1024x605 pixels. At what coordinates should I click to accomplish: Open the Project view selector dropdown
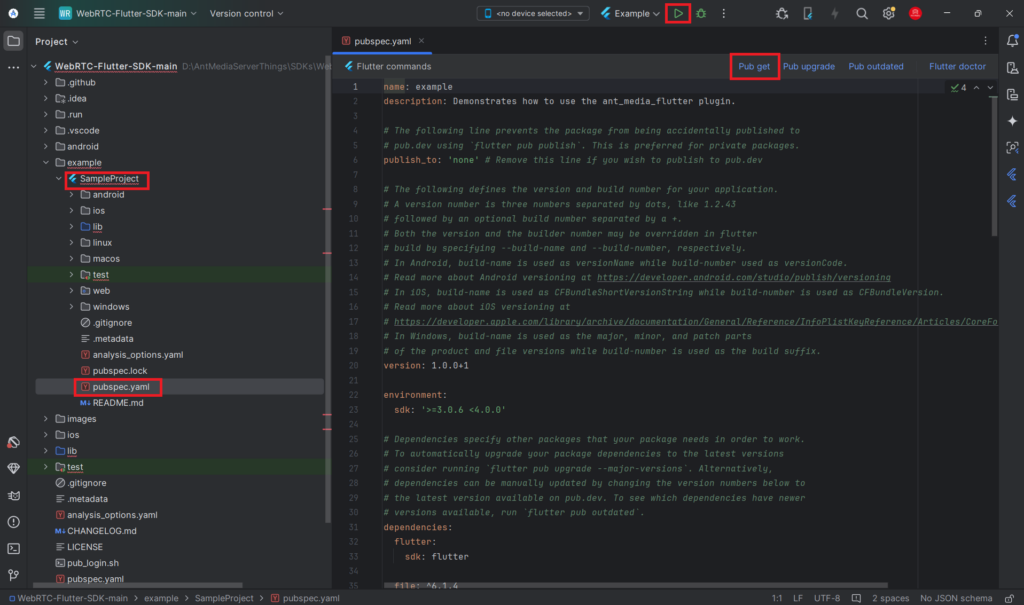pos(57,42)
